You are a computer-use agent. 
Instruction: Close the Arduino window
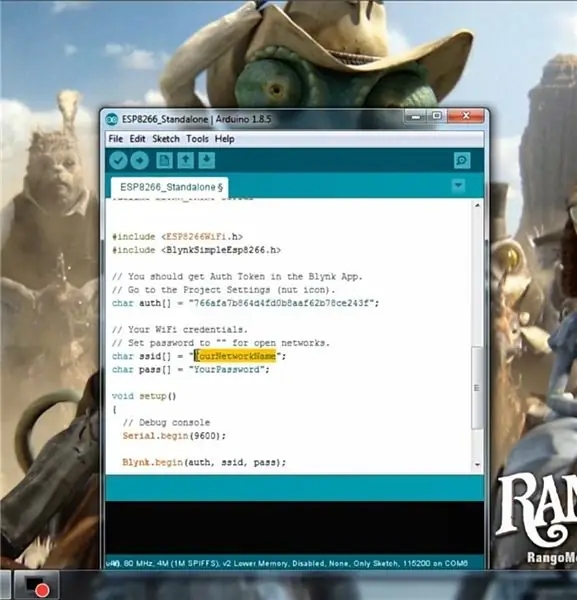click(x=466, y=116)
